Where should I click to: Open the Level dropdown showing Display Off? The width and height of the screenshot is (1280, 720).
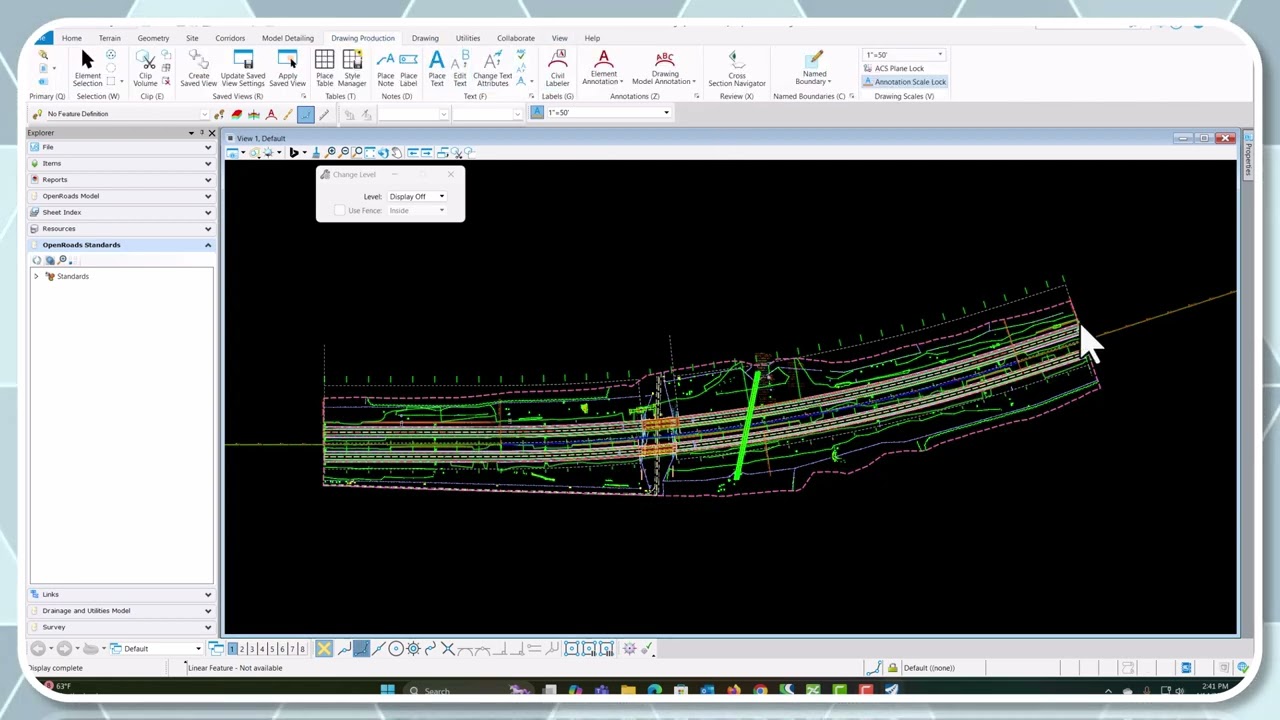416,196
